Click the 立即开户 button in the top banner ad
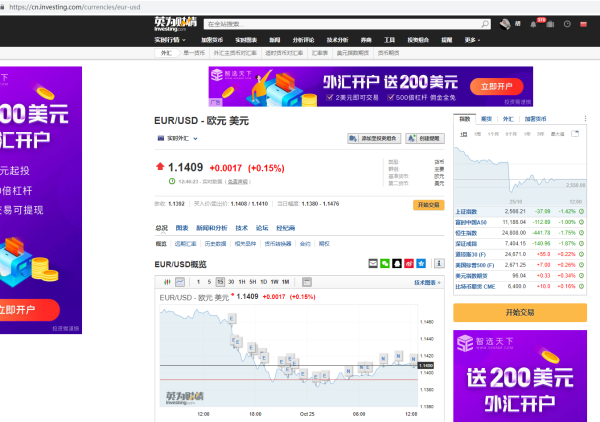Screen dimensions: 600x422 [496, 86]
